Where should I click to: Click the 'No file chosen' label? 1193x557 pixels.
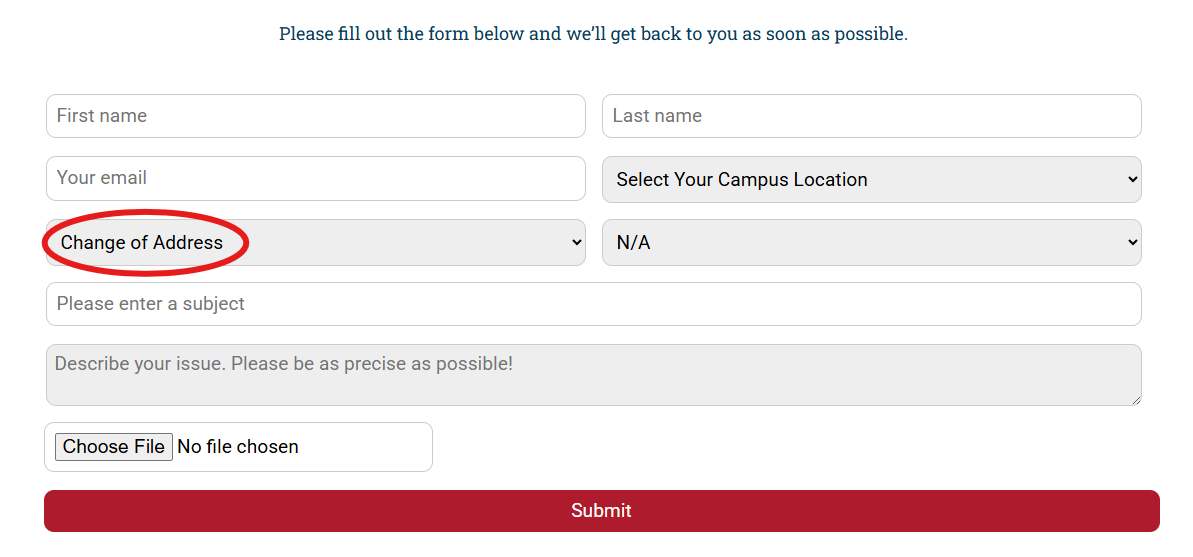pos(238,447)
